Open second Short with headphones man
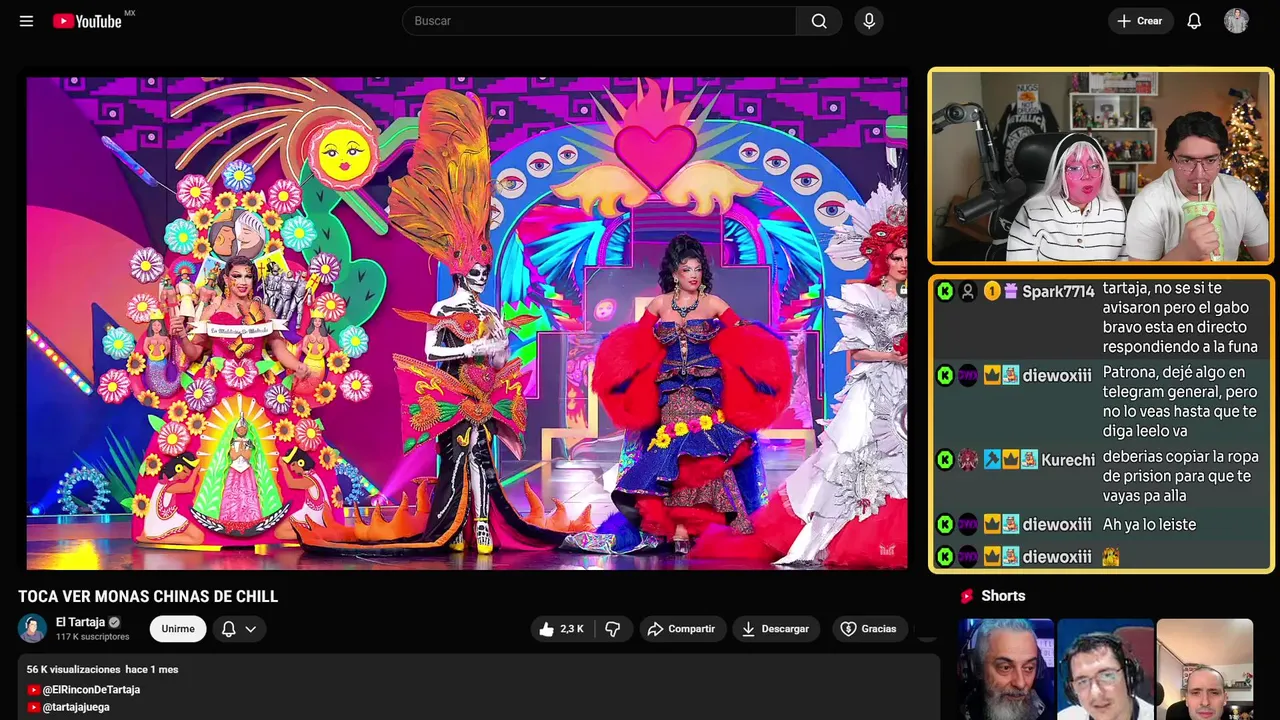Image resolution: width=1280 pixels, height=720 pixels. (1105, 669)
